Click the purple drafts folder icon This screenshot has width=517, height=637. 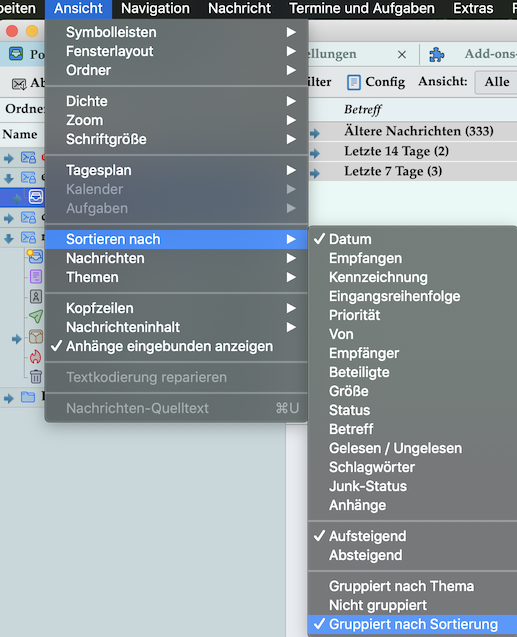pyautogui.click(x=36, y=277)
